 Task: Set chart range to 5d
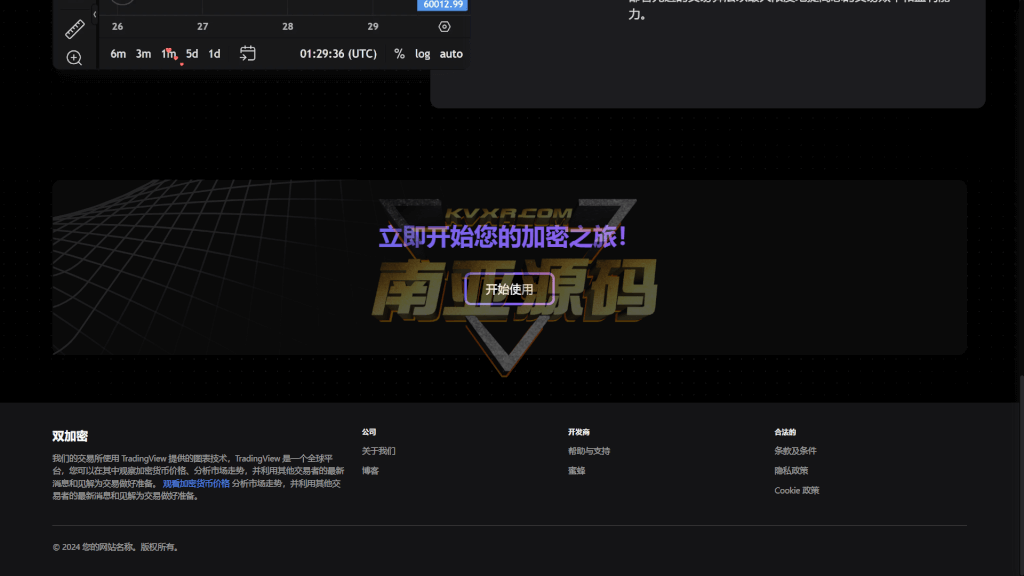(192, 54)
